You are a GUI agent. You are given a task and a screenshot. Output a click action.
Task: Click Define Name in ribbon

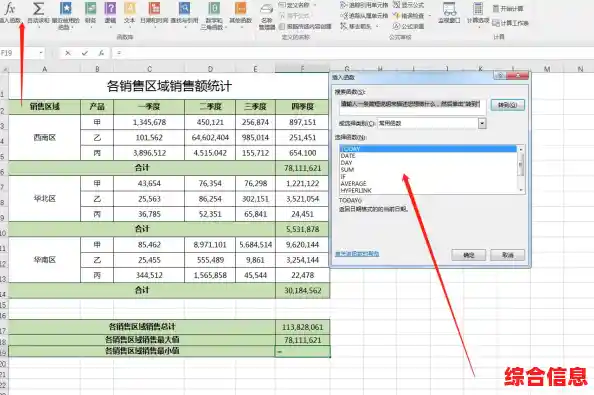tap(294, 5)
